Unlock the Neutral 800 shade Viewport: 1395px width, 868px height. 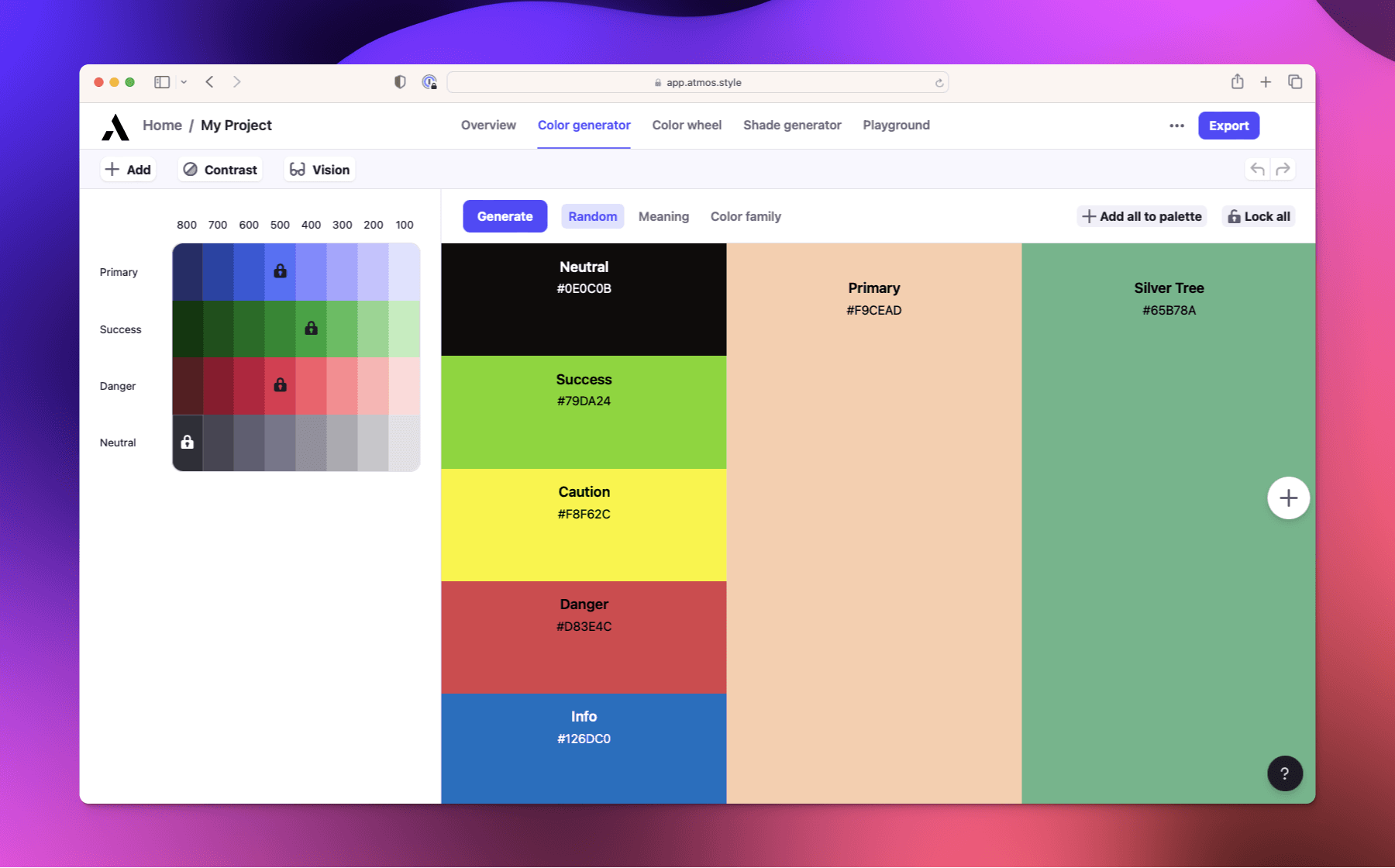tap(187, 443)
